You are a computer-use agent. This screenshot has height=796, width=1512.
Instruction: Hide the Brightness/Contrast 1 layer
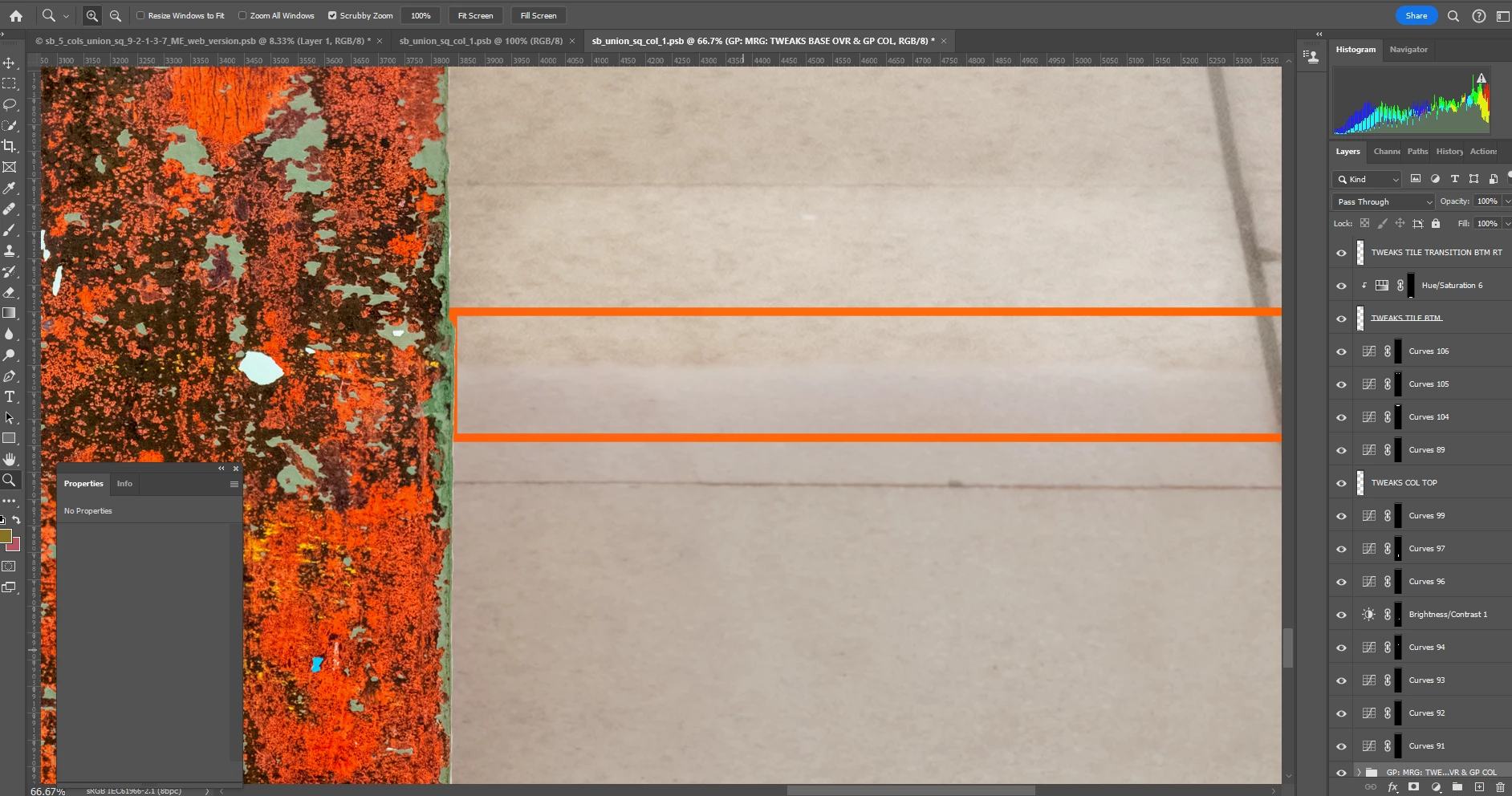[1341, 615]
